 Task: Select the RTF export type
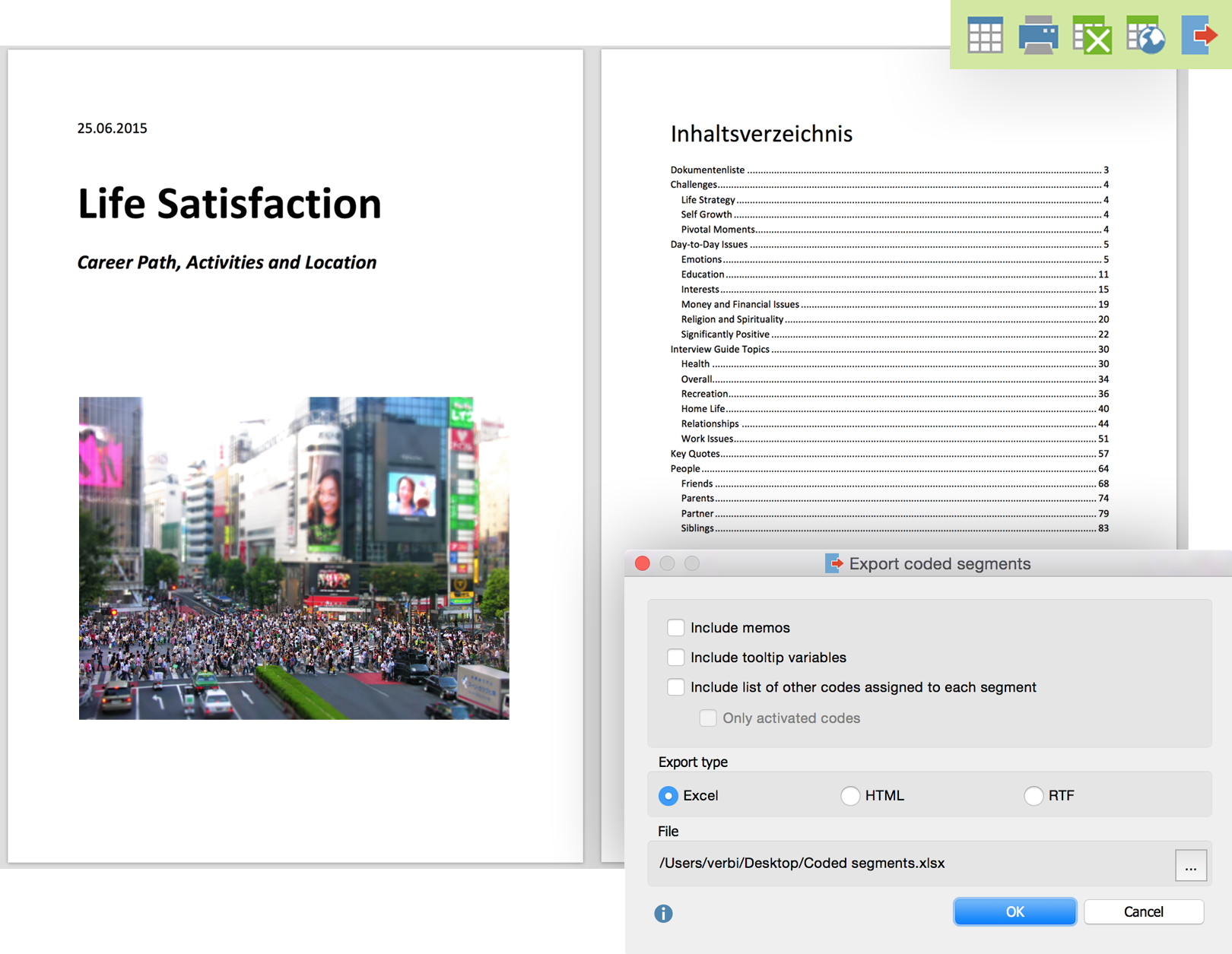pos(1033,795)
